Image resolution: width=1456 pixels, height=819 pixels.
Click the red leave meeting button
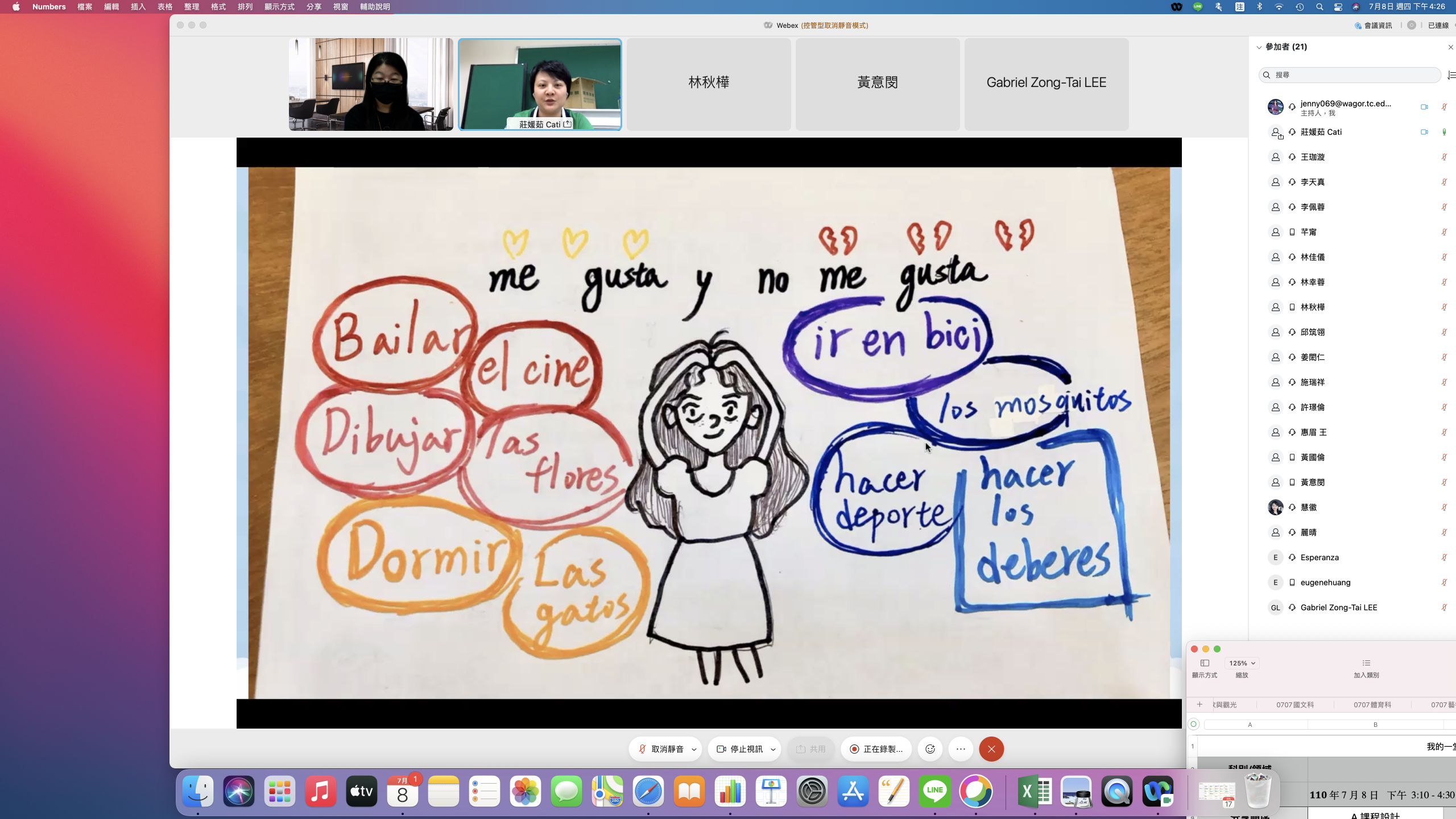click(991, 749)
